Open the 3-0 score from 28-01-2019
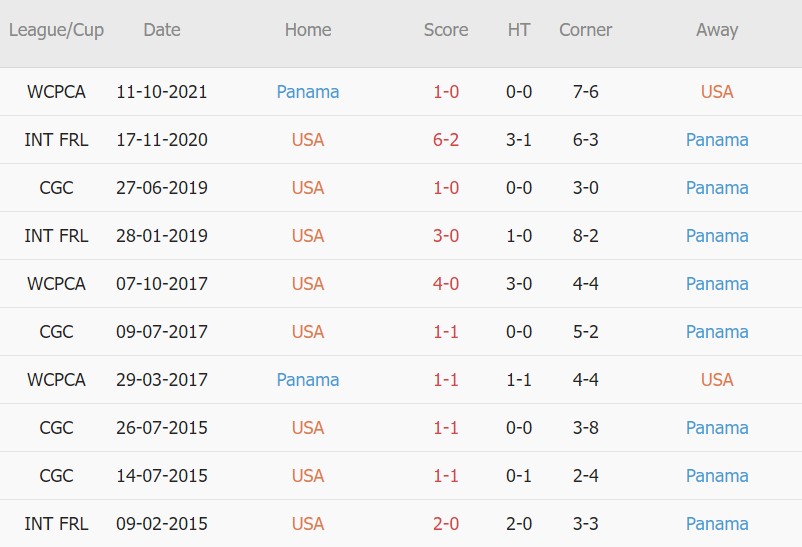Viewport: 802px width, 547px height. [446, 236]
